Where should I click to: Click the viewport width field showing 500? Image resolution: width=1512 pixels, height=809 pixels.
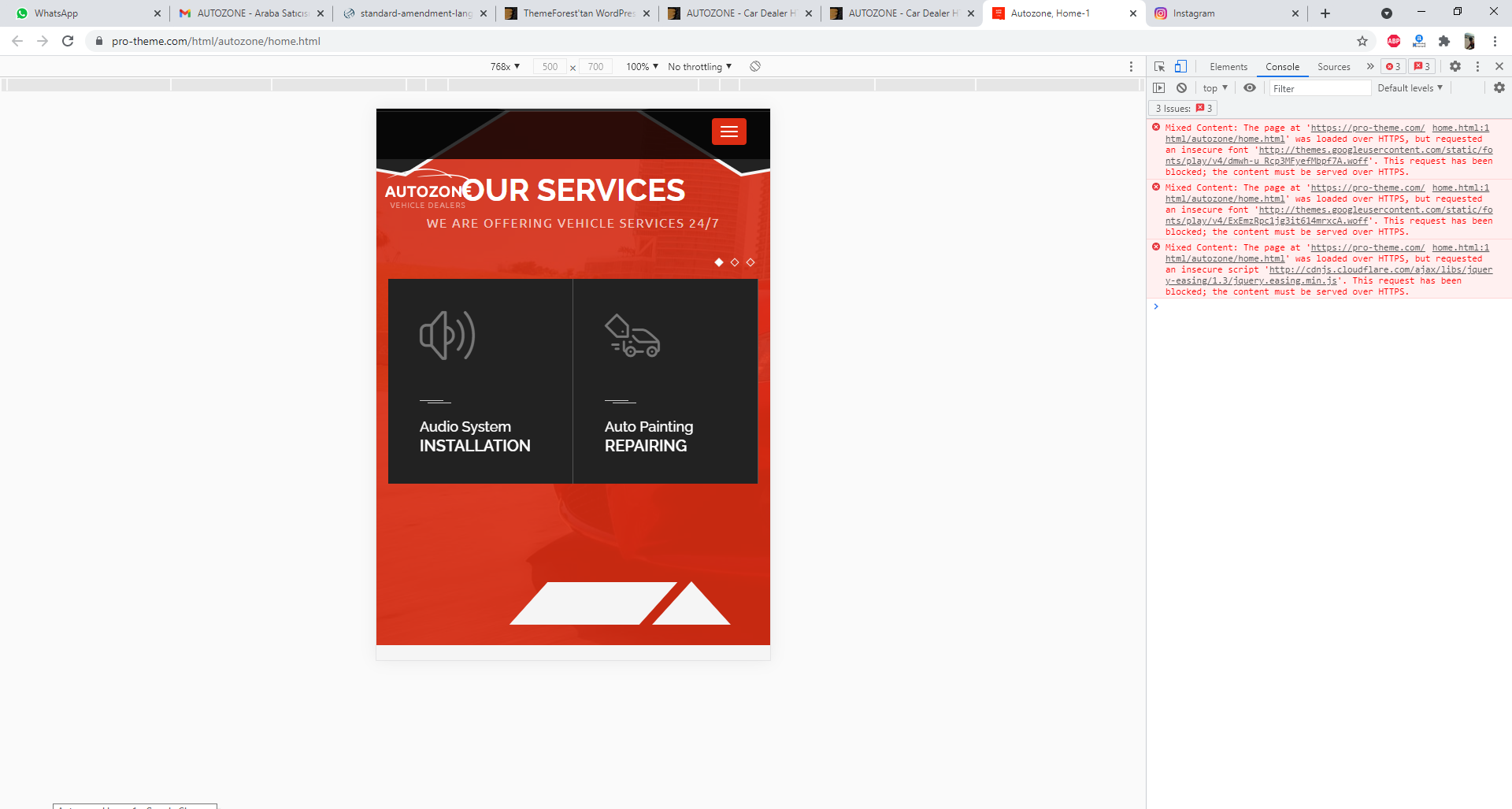coord(550,67)
